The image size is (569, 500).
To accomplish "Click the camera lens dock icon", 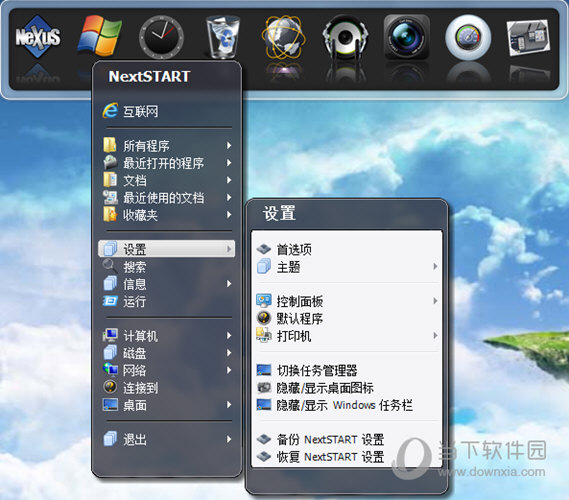I will coord(407,37).
